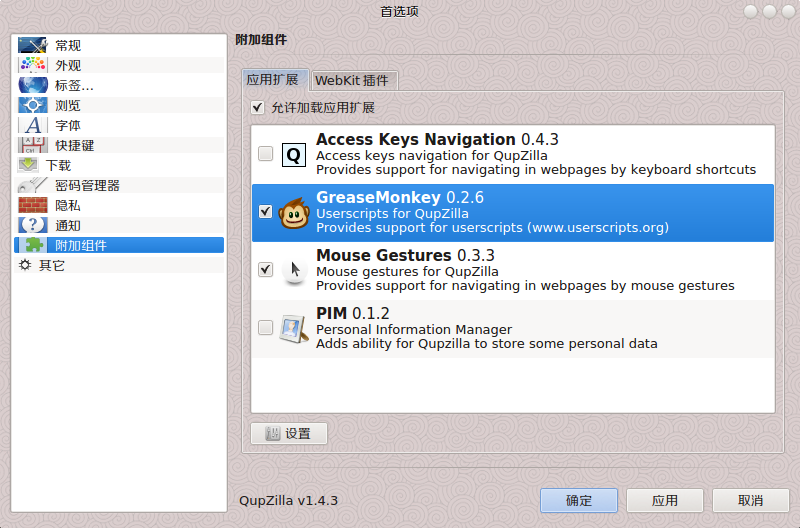
Task: Select the 下载 category label
Action: (x=58, y=165)
